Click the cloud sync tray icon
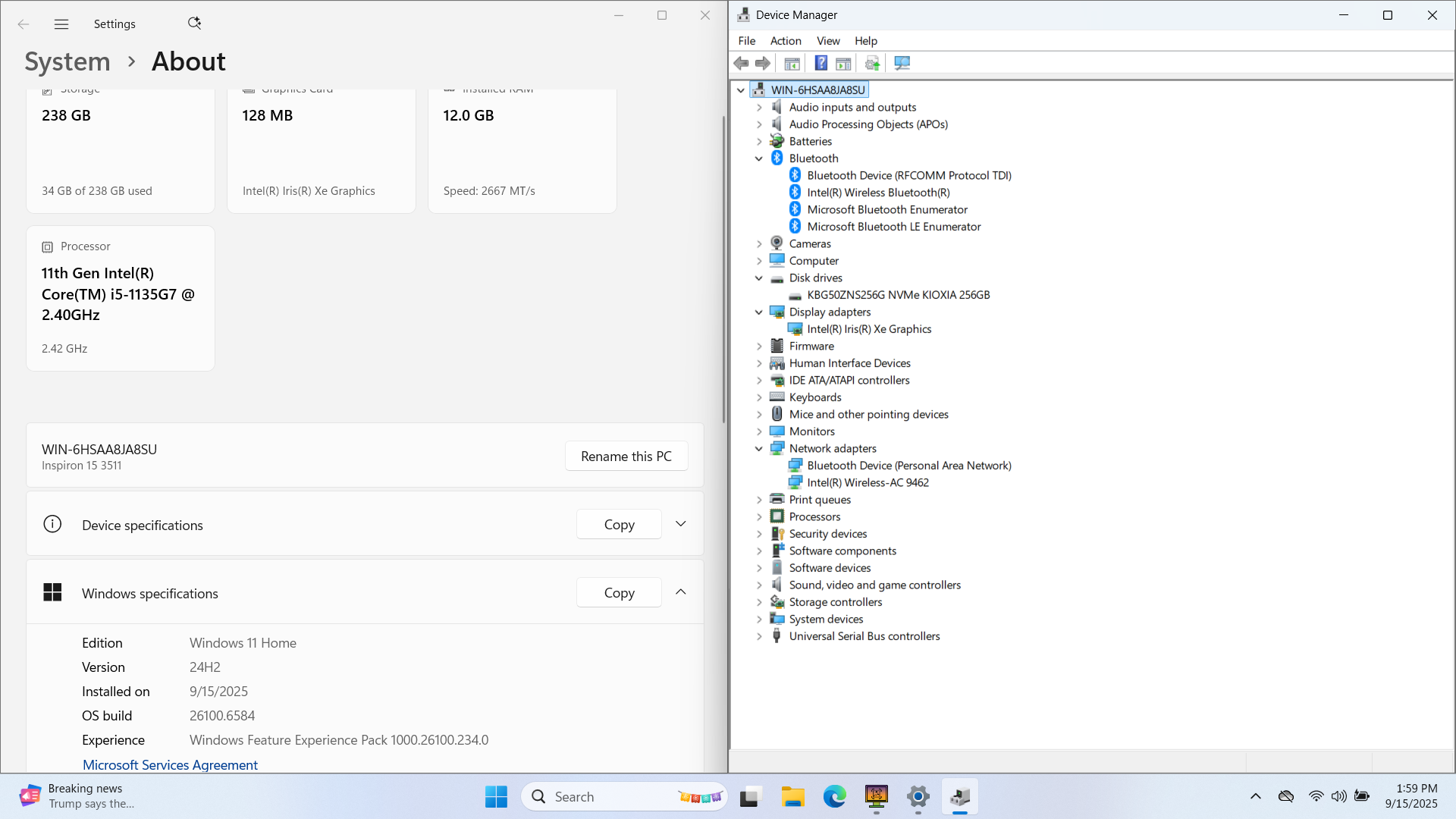1456x819 pixels. click(x=1286, y=796)
